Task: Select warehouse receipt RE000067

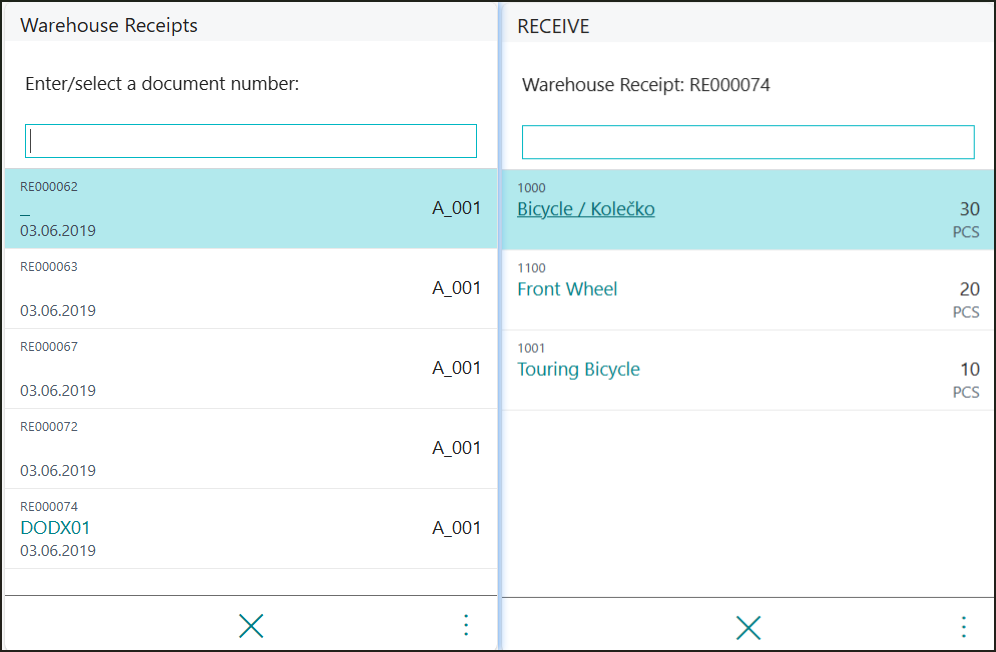Action: [250, 368]
